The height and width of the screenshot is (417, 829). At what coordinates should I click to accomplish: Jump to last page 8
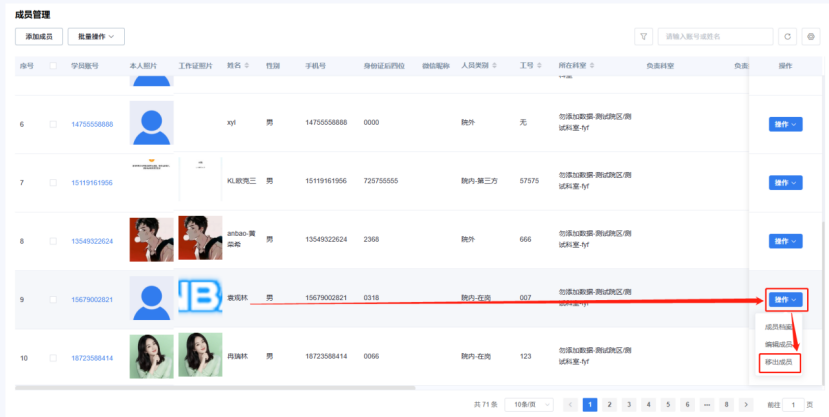(726, 405)
